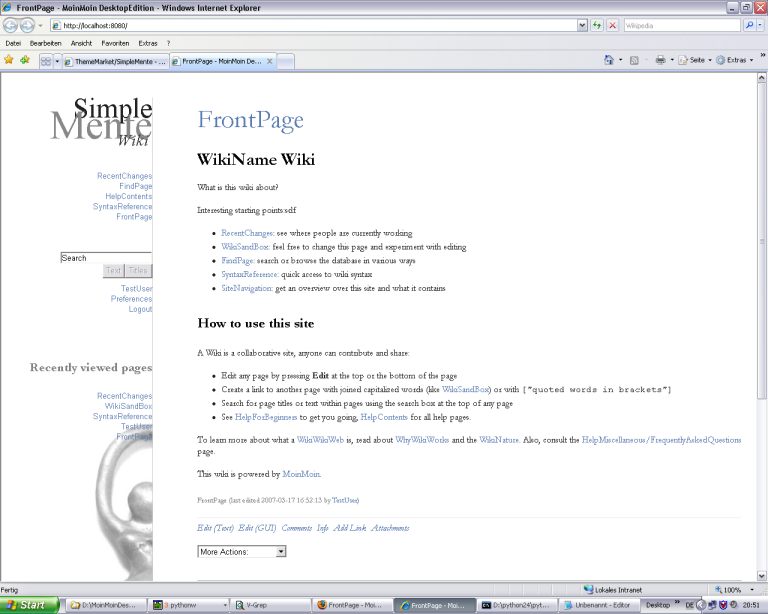Image resolution: width=768 pixels, height=614 pixels.
Task: Click inside the wiki Search field
Action: click(x=106, y=258)
